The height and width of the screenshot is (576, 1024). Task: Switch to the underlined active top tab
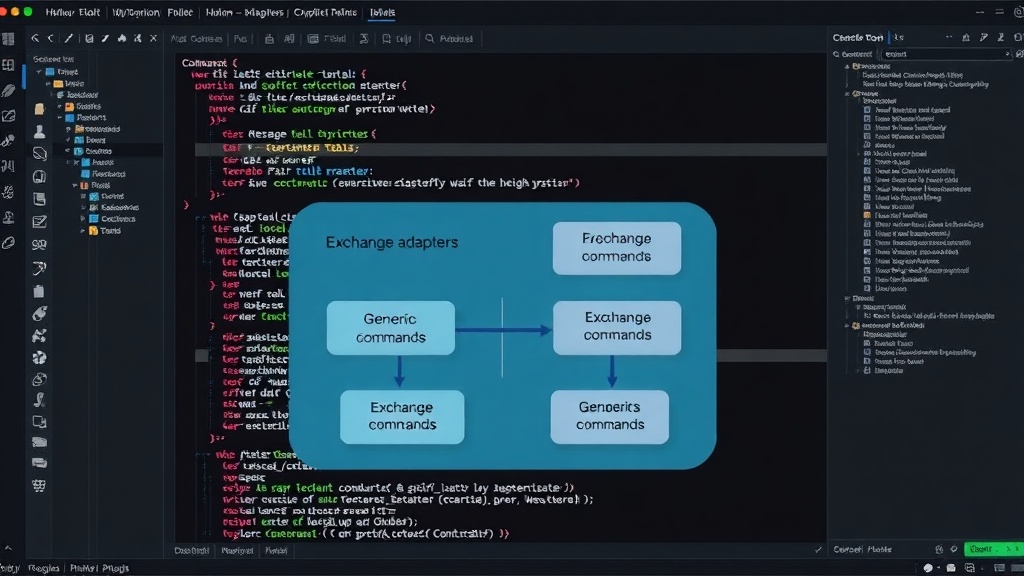(x=383, y=12)
